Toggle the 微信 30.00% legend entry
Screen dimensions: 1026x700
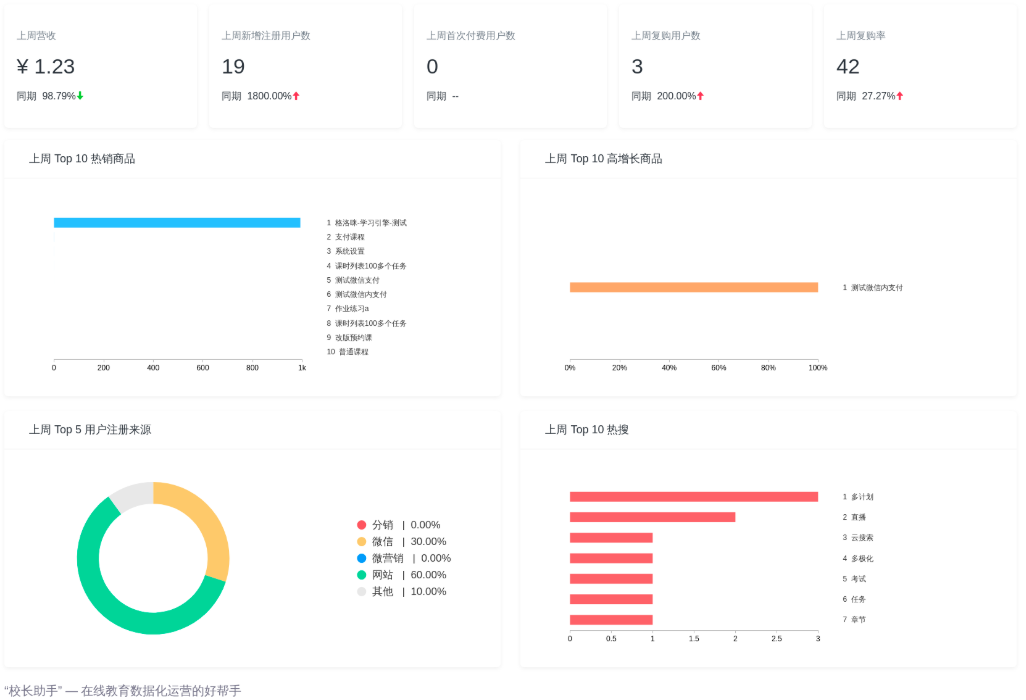coord(401,541)
